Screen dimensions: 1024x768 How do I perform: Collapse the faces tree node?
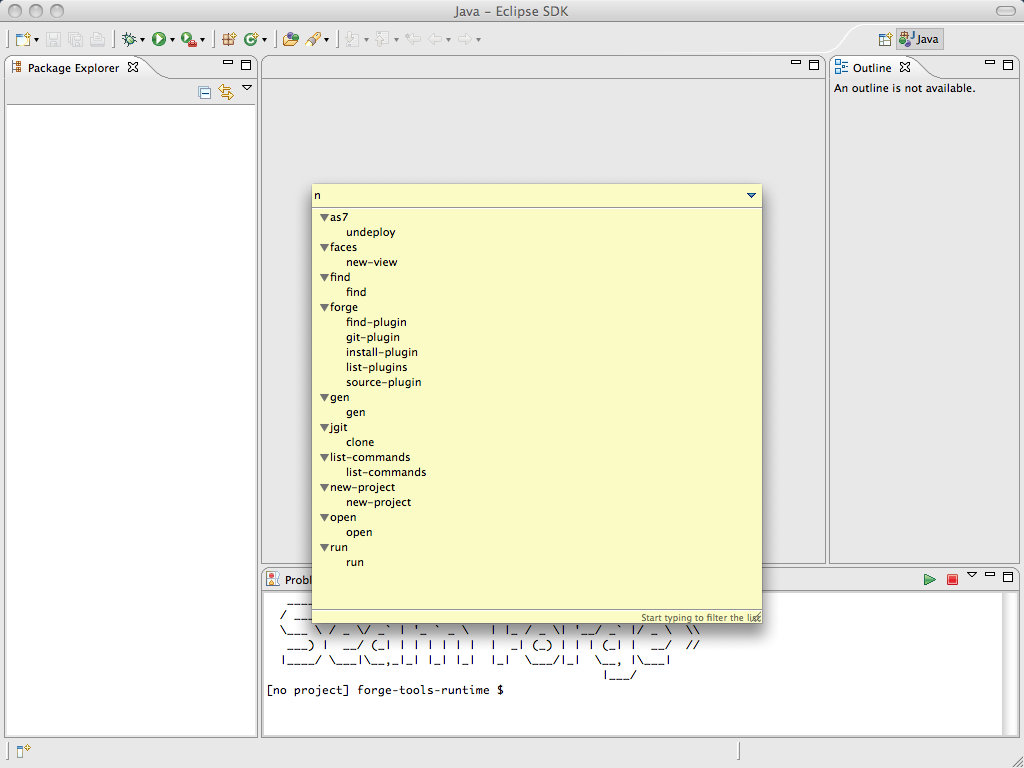coord(324,248)
